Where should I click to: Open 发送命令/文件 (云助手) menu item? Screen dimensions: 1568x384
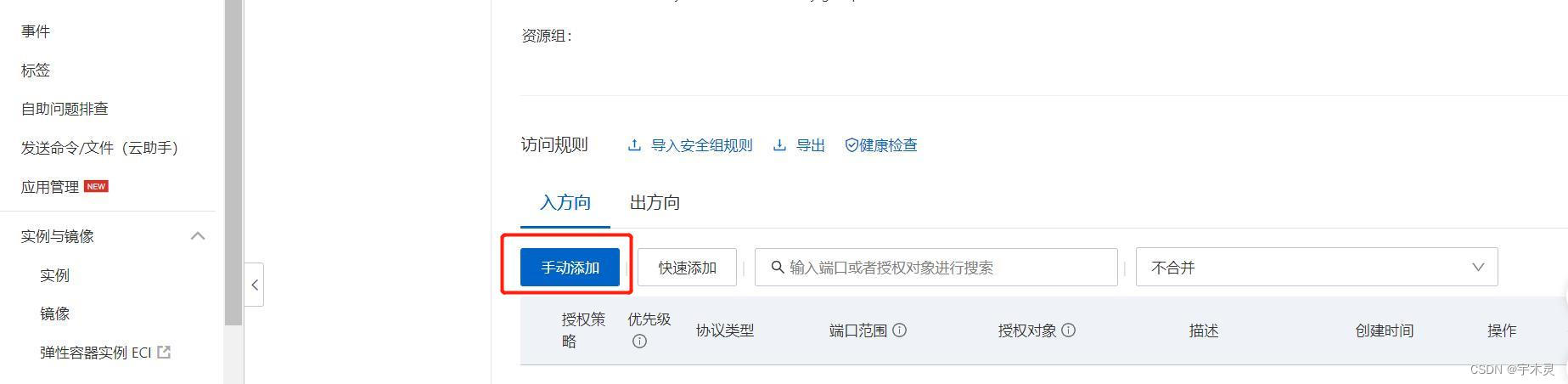point(100,148)
